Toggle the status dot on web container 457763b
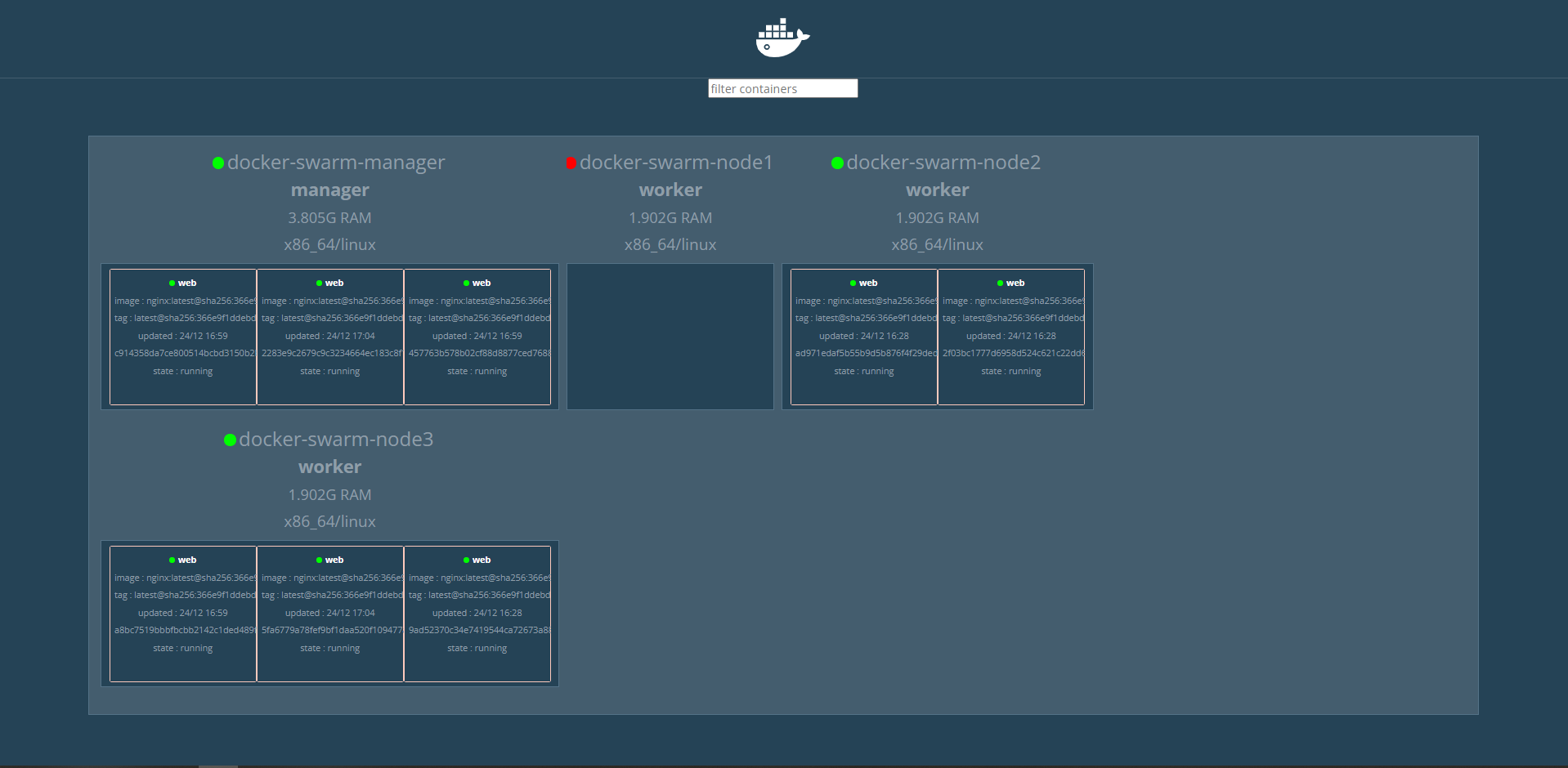This screenshot has height=768, width=1568. pos(466,283)
